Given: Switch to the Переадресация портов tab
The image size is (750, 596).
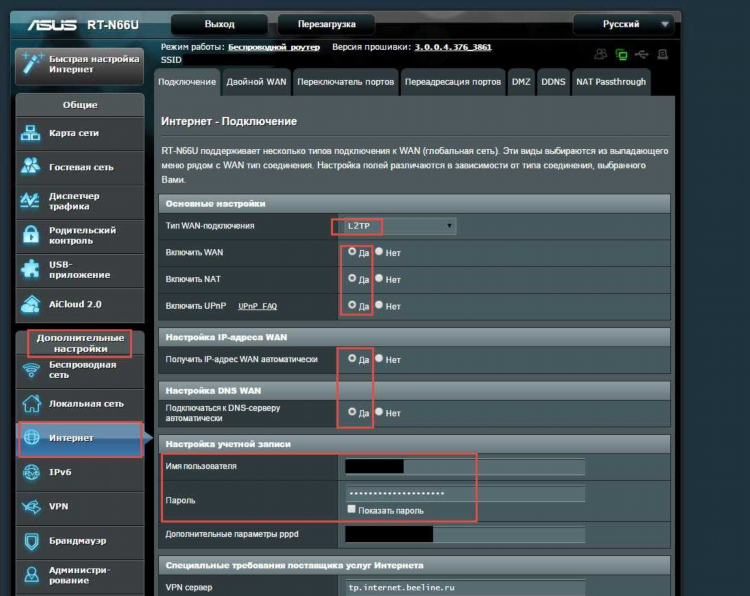Looking at the screenshot, I should click(453, 82).
